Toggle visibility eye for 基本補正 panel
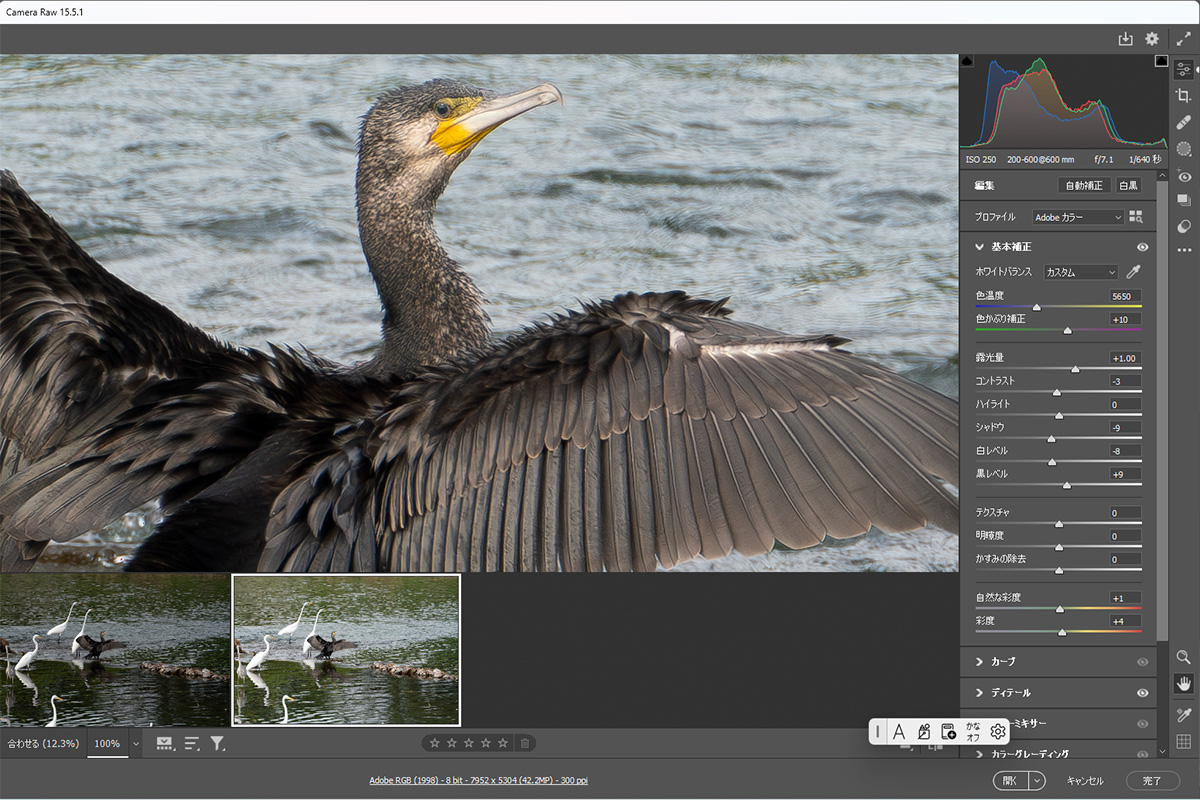The image size is (1200, 800). 1142,247
